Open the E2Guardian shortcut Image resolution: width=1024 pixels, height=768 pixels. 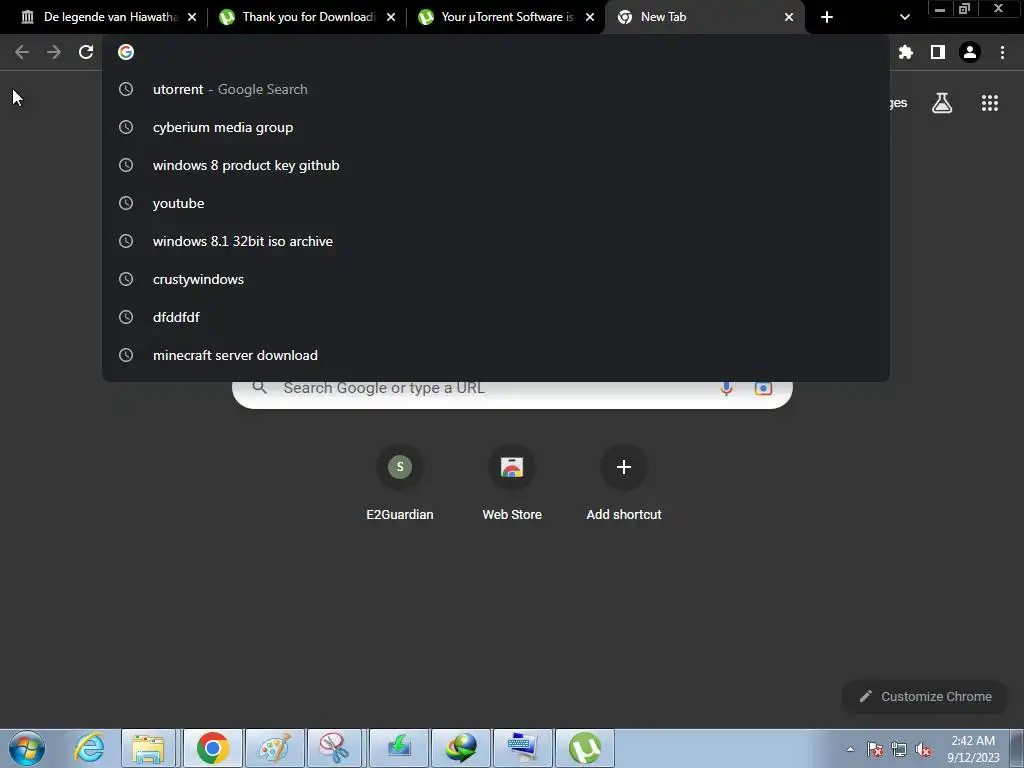400,483
